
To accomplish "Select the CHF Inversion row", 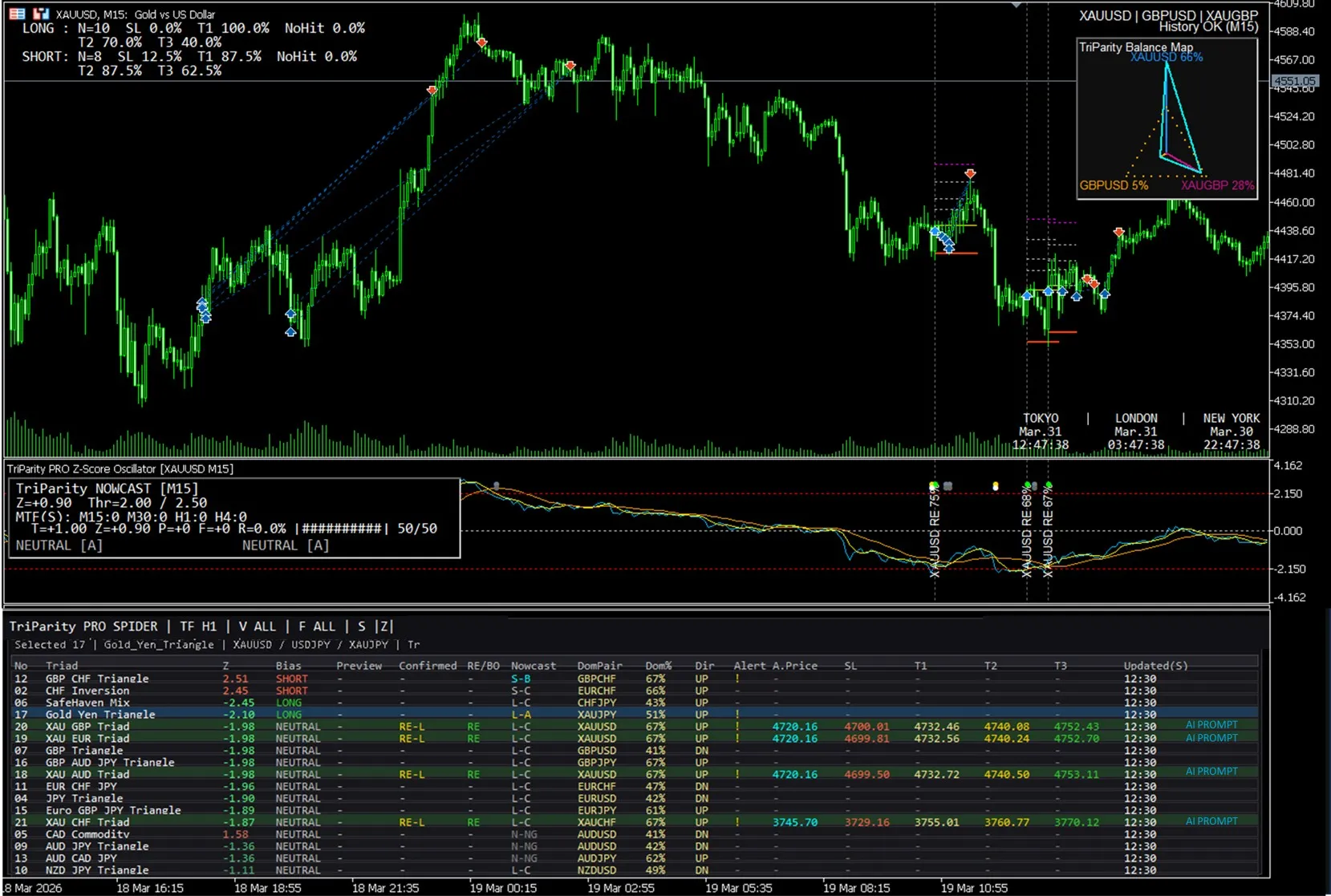I will pos(634,691).
